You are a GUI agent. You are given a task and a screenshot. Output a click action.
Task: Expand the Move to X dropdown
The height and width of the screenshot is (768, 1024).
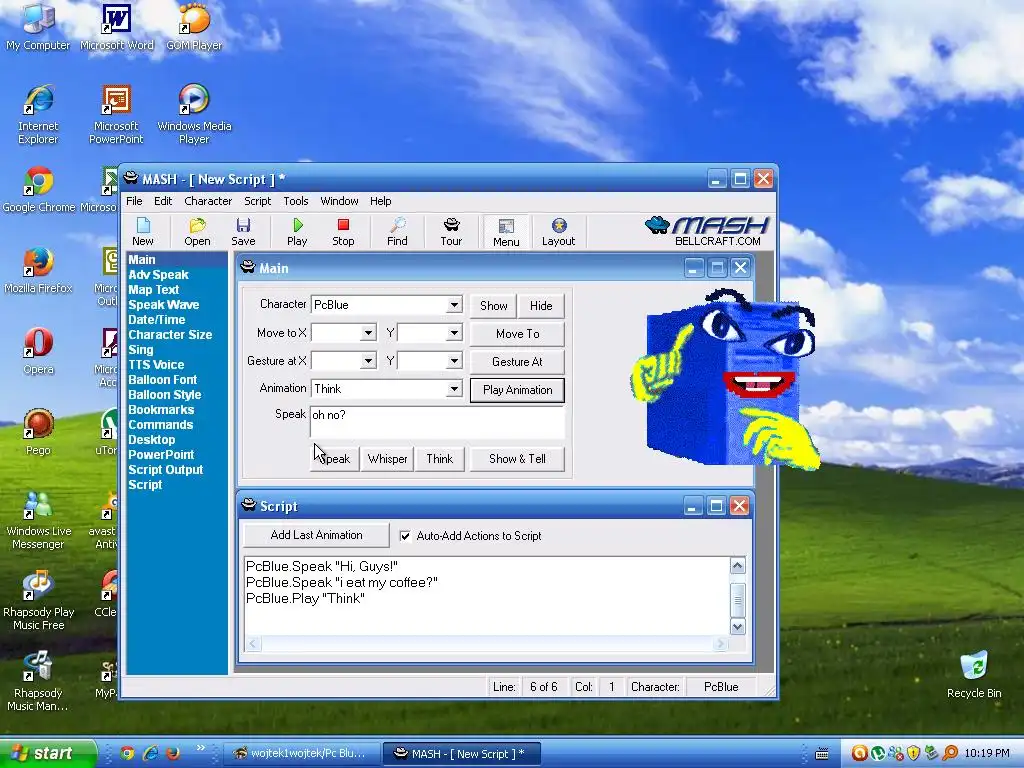click(368, 333)
